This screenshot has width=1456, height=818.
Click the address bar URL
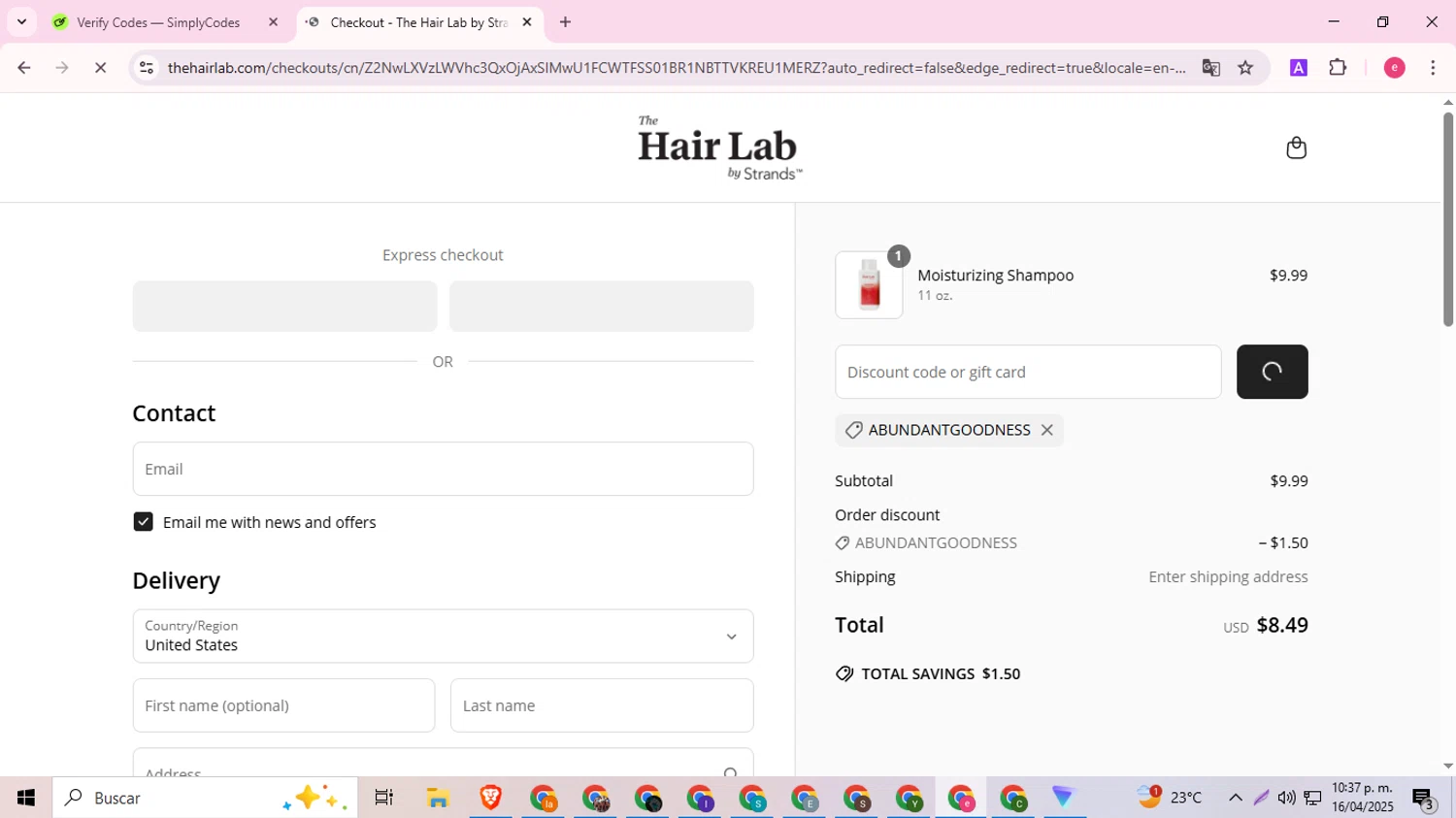677,68
